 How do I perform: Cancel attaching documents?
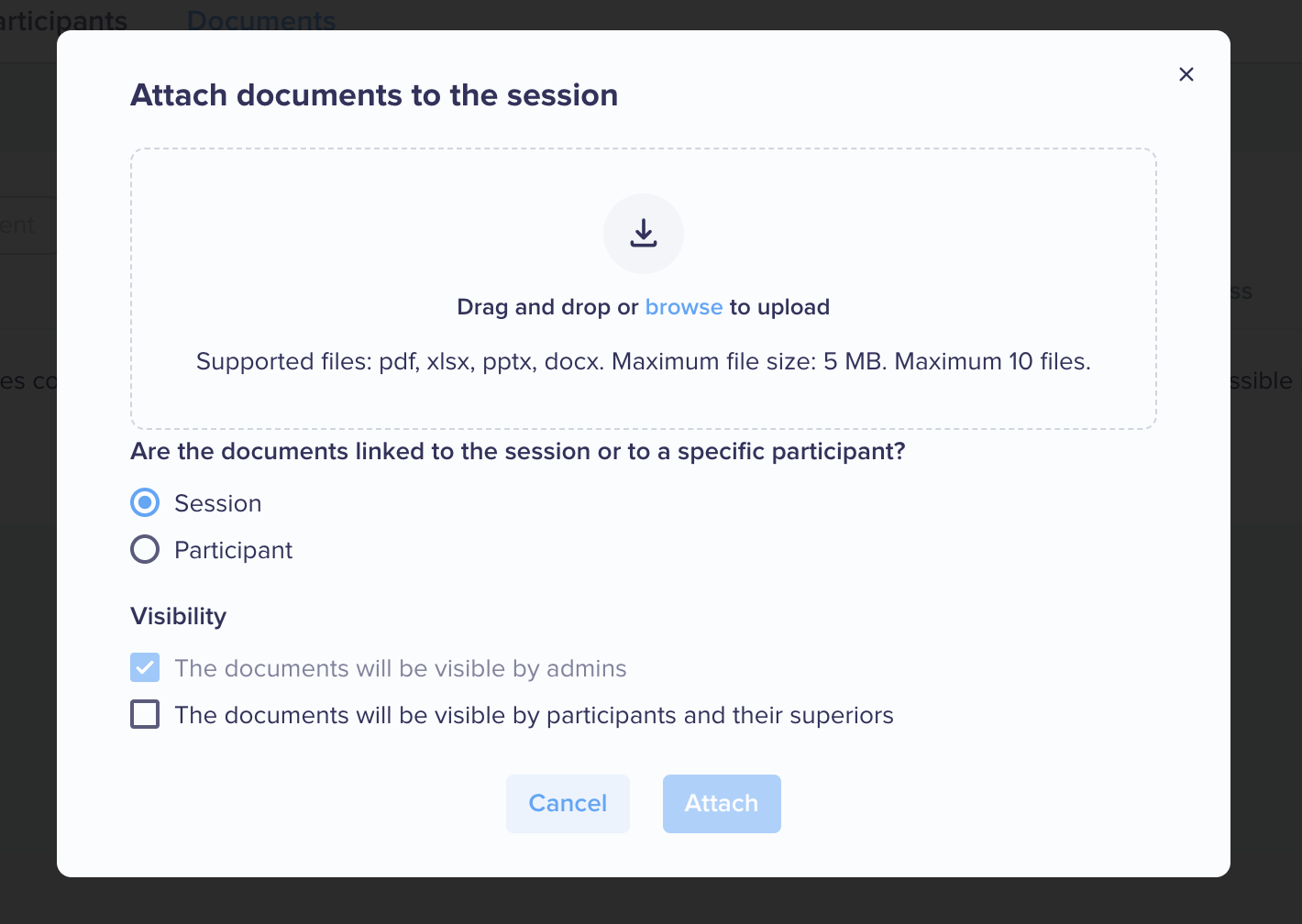coord(568,804)
